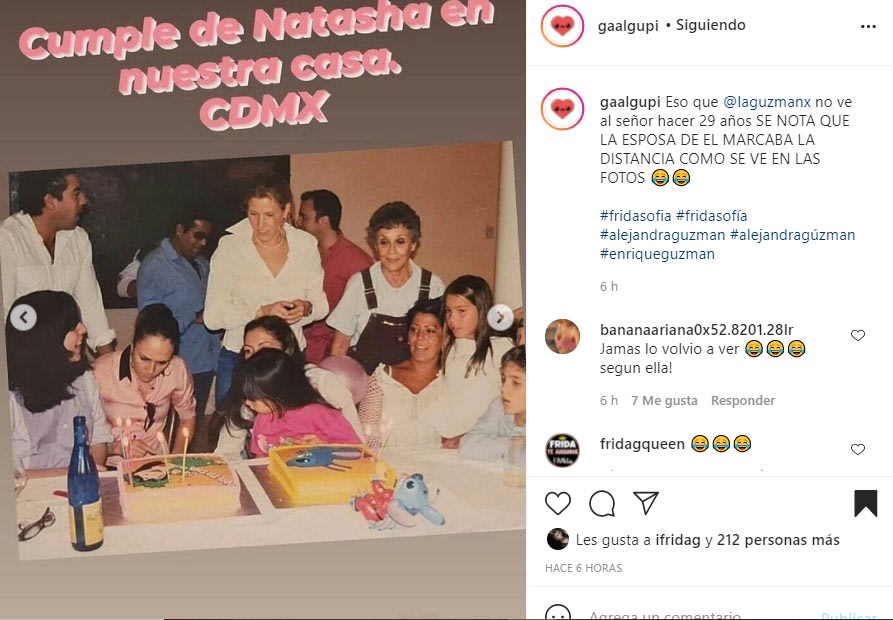Open the @laguzmanx mention link
This screenshot has width=893, height=620.
click(x=767, y=102)
